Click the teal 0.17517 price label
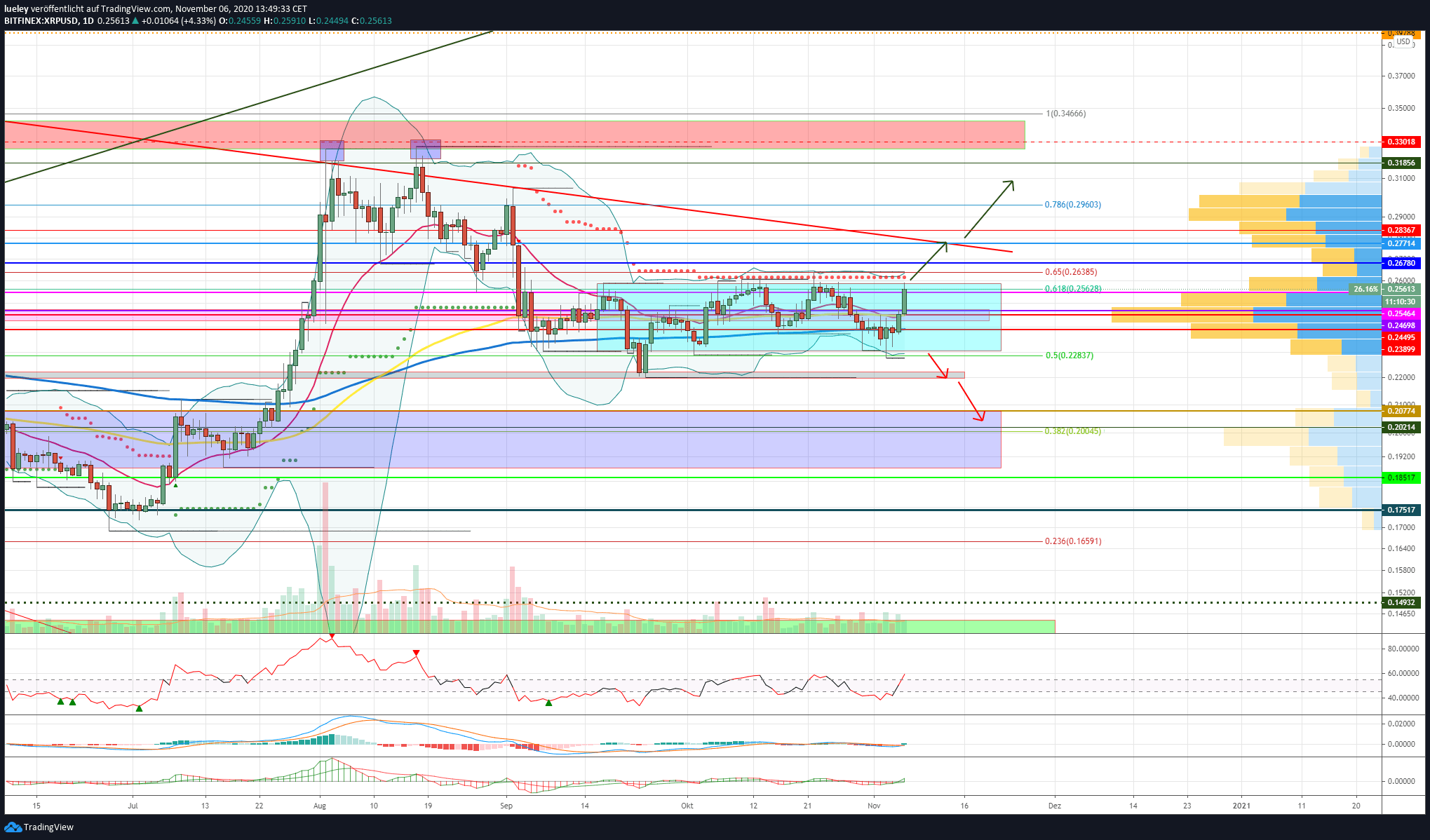The image size is (1430, 840). point(1401,510)
